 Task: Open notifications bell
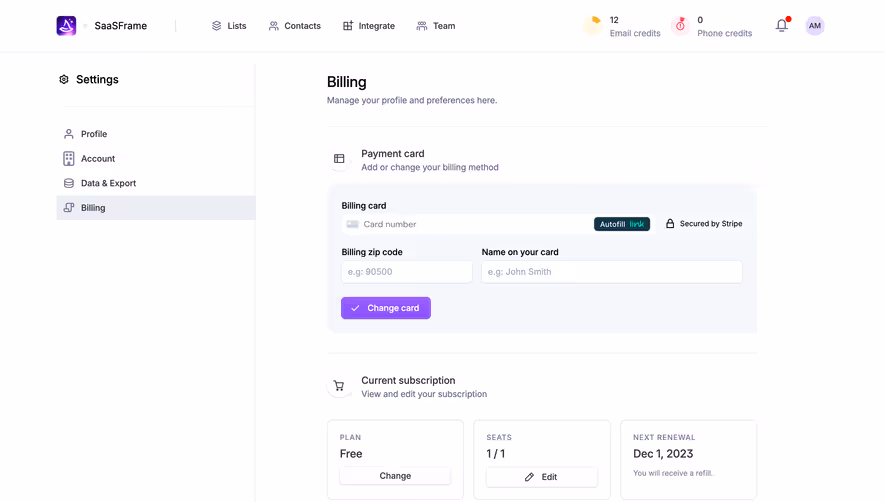782,25
